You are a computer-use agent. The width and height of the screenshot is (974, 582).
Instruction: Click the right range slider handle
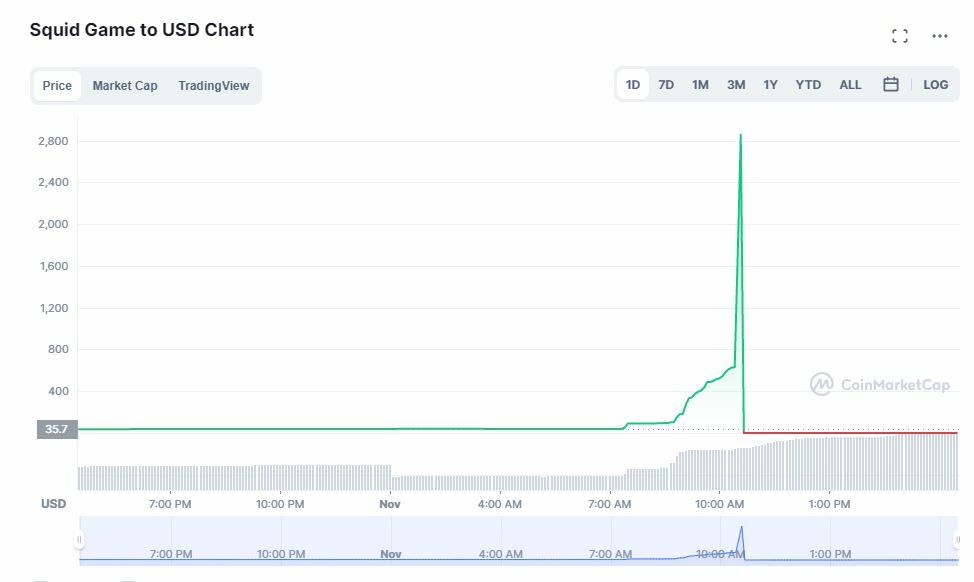point(957,540)
